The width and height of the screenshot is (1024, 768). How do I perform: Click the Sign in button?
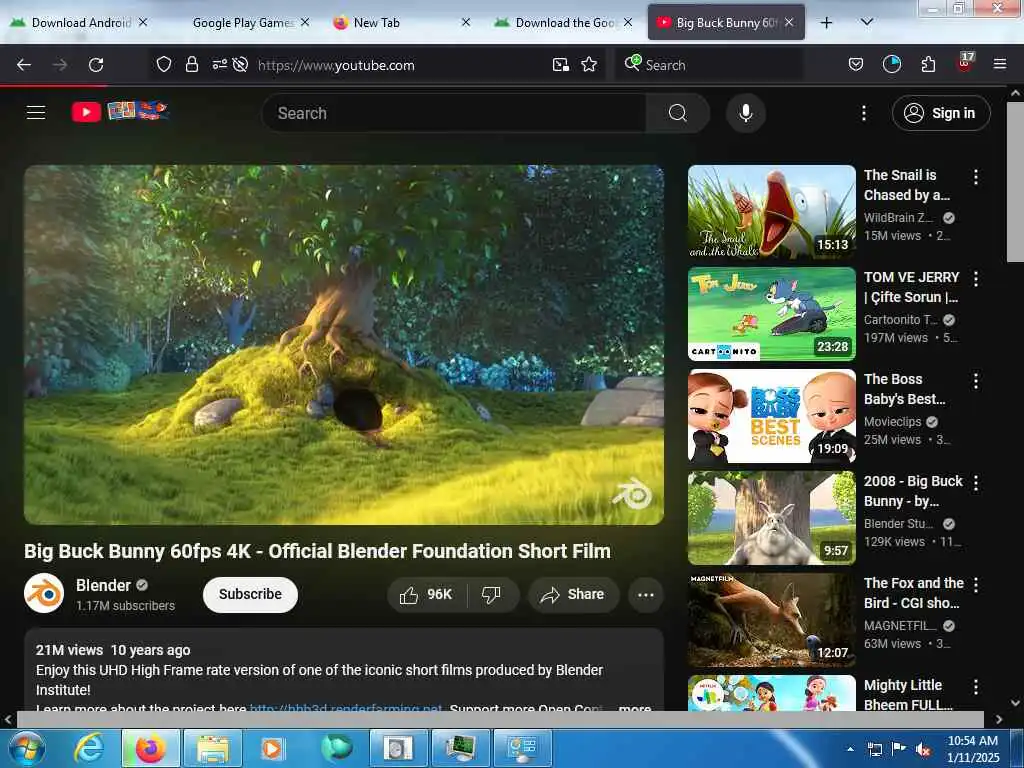(x=940, y=113)
